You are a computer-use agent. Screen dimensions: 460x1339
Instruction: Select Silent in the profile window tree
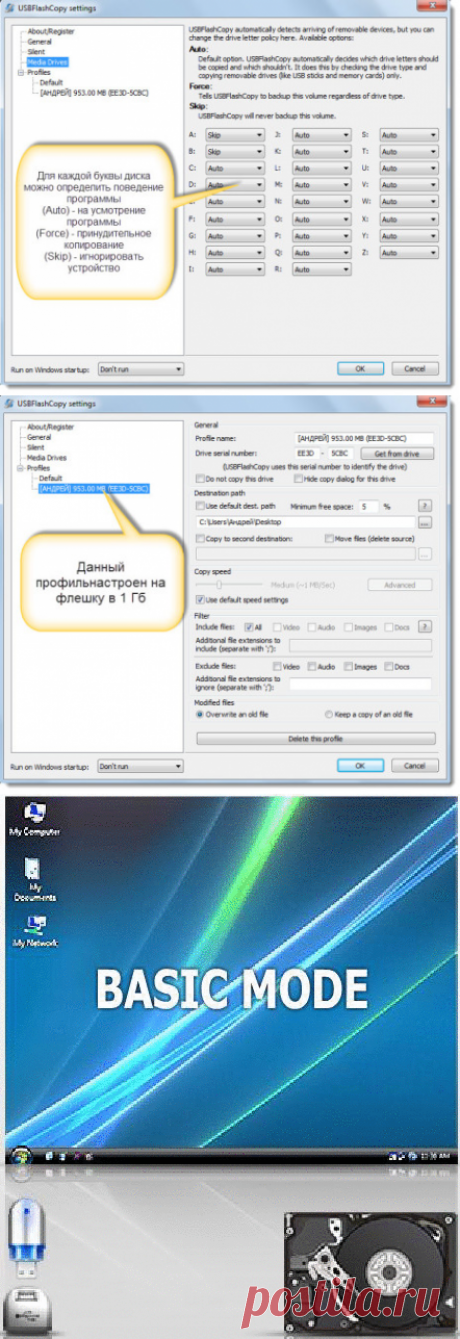(x=37, y=447)
